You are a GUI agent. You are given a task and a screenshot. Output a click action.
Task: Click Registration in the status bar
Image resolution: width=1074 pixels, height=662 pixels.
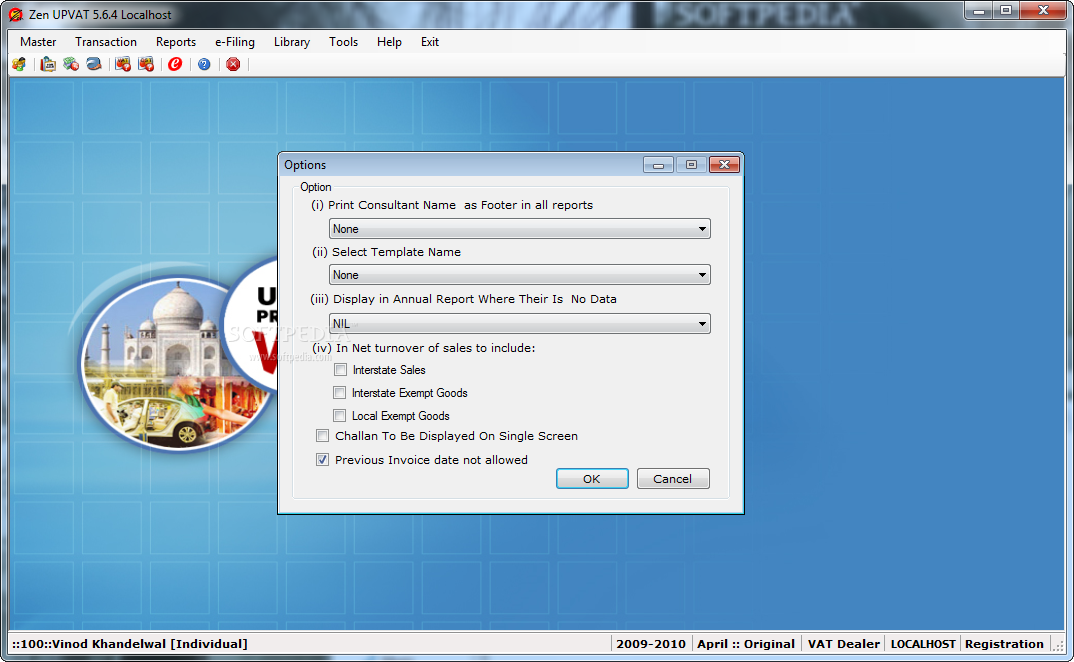click(1004, 644)
